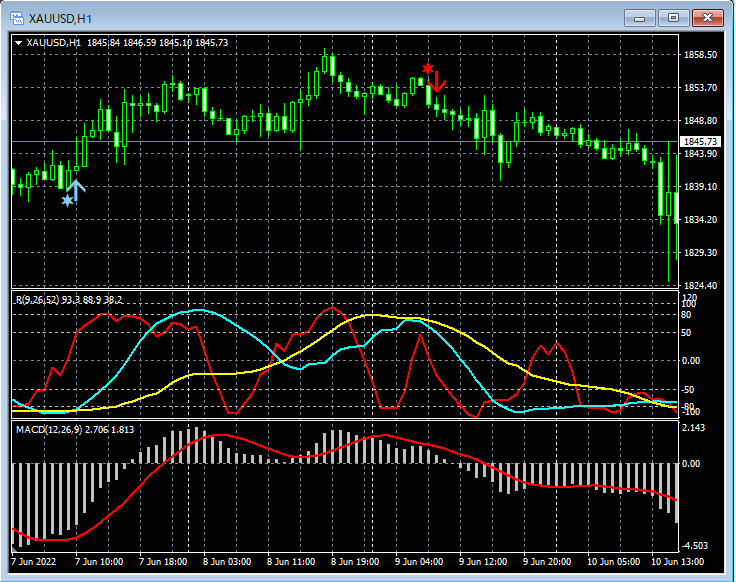
Task: Click the red down arrow sell signal
Action: click(x=437, y=81)
